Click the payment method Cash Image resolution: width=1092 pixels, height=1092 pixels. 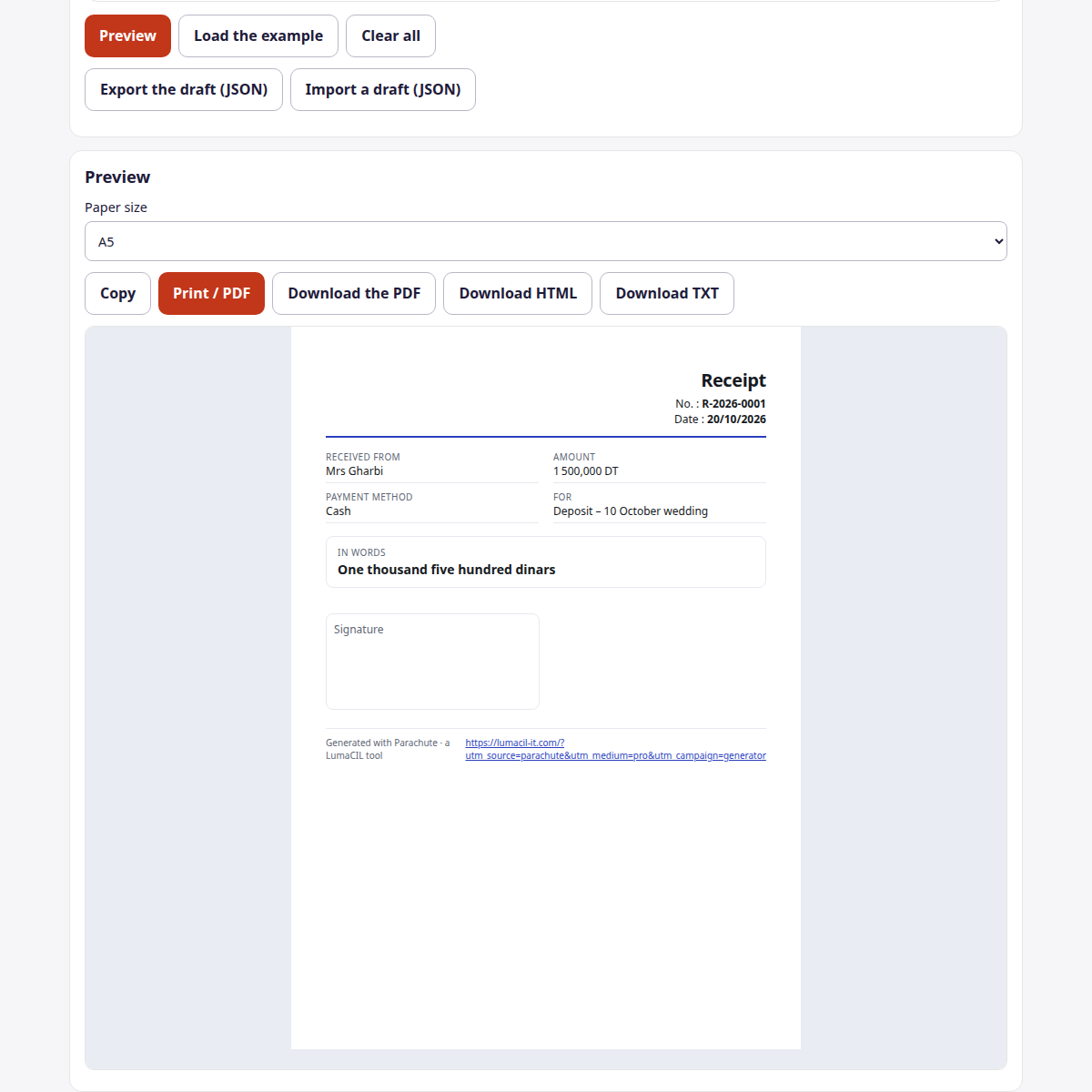point(339,511)
